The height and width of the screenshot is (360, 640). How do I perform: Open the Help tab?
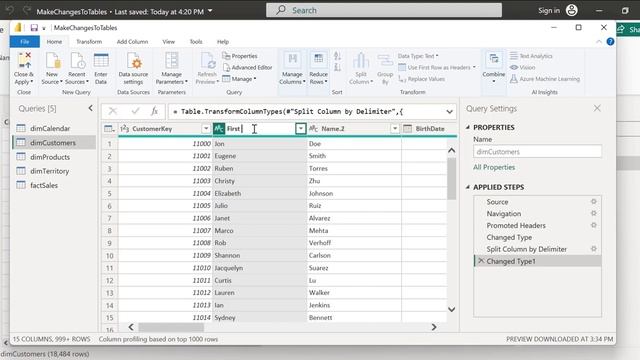pos(223,42)
